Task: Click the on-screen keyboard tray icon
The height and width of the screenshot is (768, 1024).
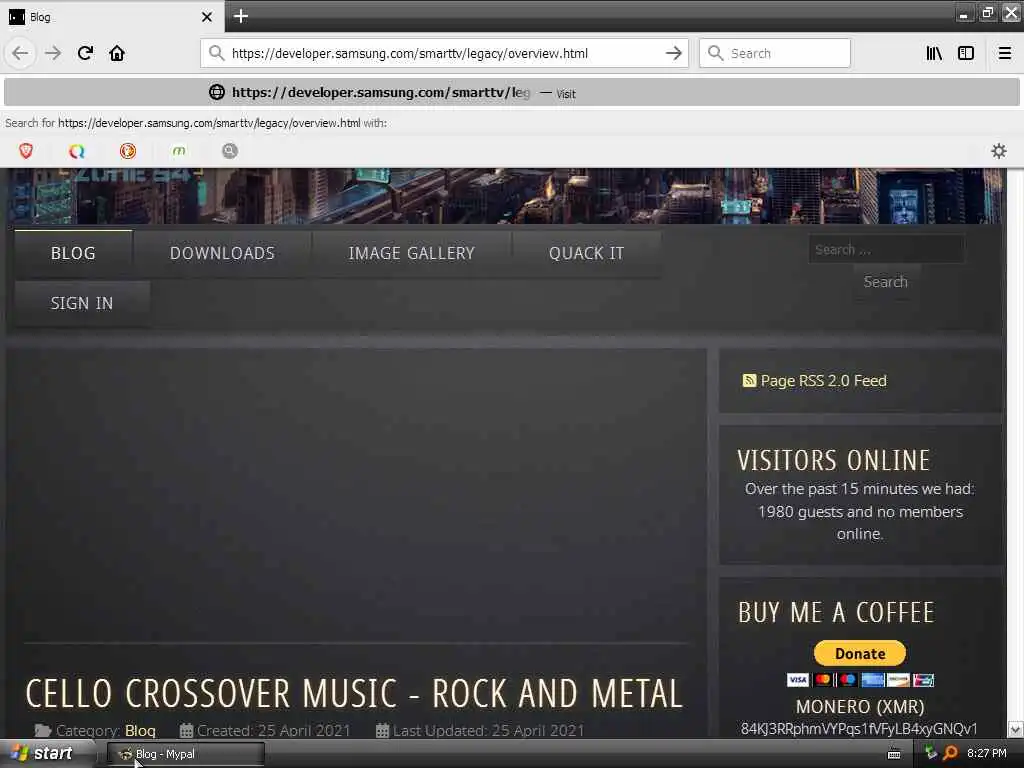Action: click(x=894, y=754)
